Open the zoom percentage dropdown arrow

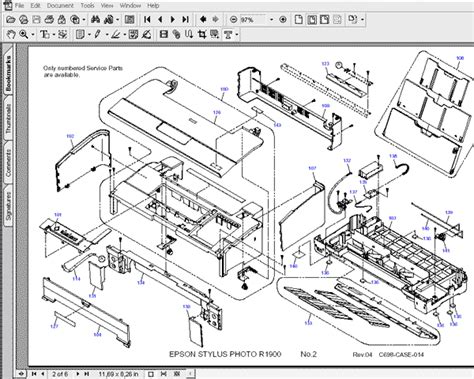(x=272, y=20)
